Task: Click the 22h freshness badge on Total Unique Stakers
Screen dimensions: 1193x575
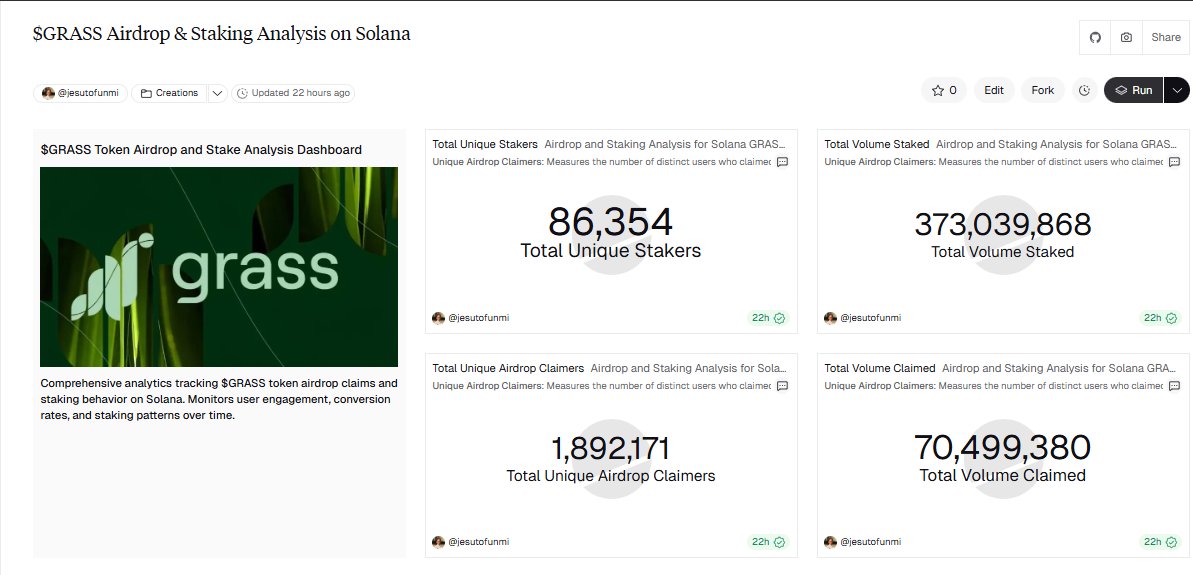Action: point(768,318)
